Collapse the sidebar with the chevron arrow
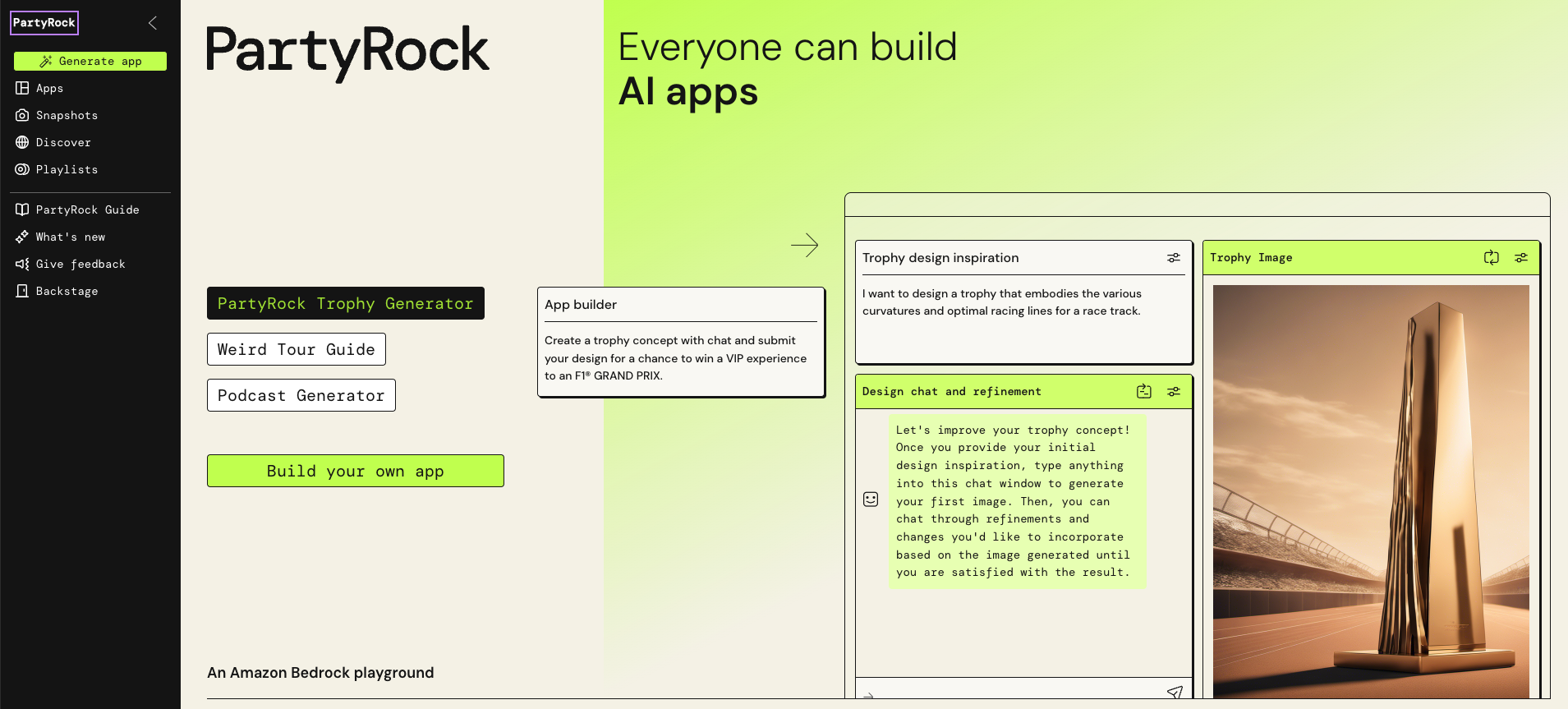The height and width of the screenshot is (709, 1568). [x=153, y=23]
